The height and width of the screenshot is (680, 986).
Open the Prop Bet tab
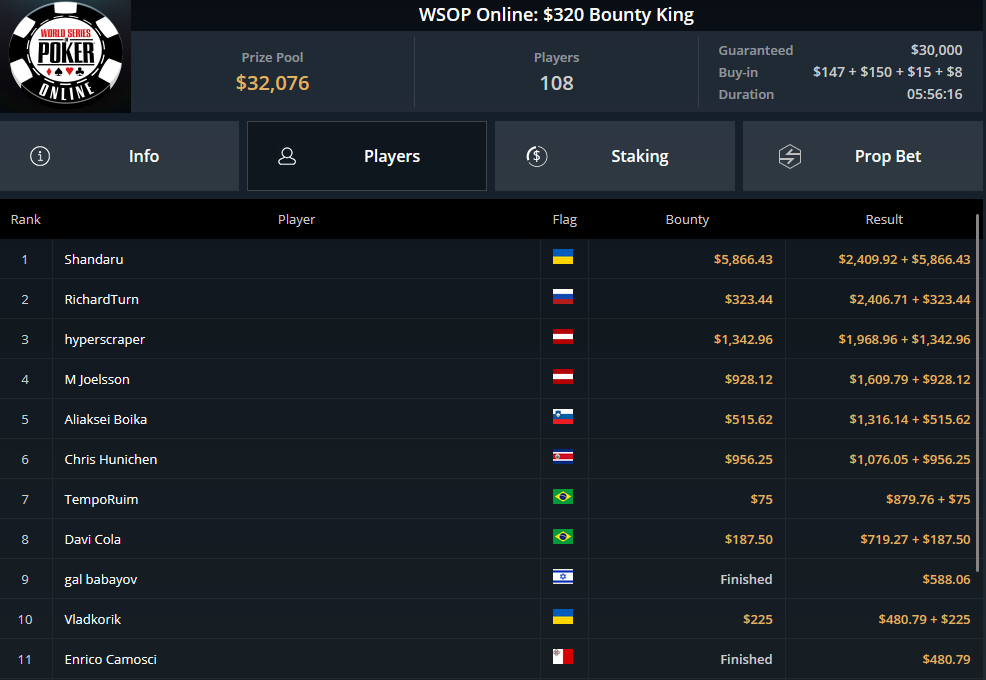click(x=863, y=156)
